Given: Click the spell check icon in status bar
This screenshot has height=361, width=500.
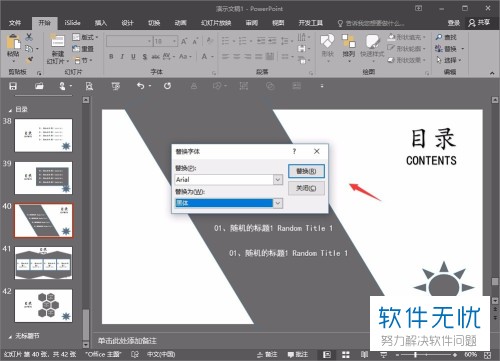Looking at the screenshot, I should coord(135,354).
